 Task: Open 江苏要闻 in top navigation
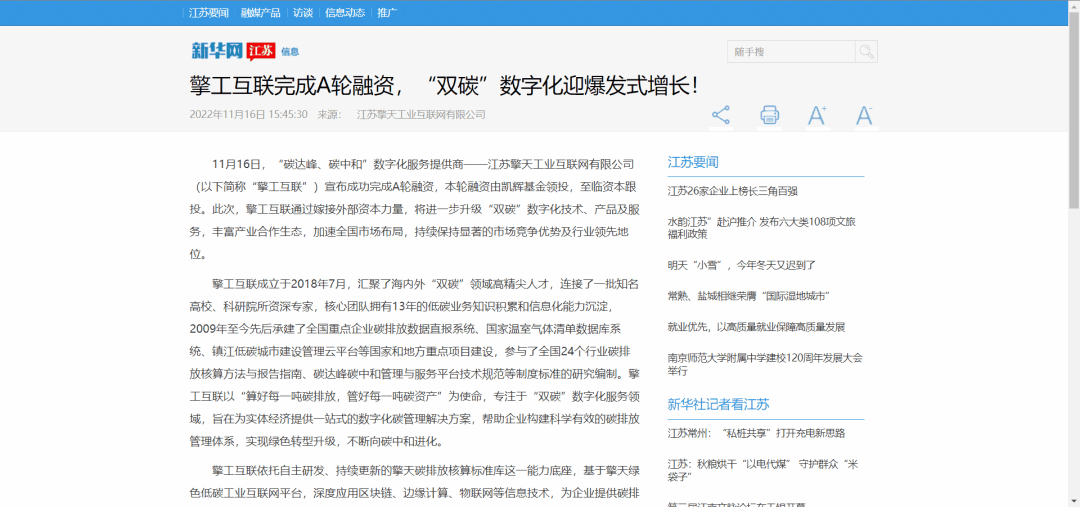pyautogui.click(x=209, y=12)
